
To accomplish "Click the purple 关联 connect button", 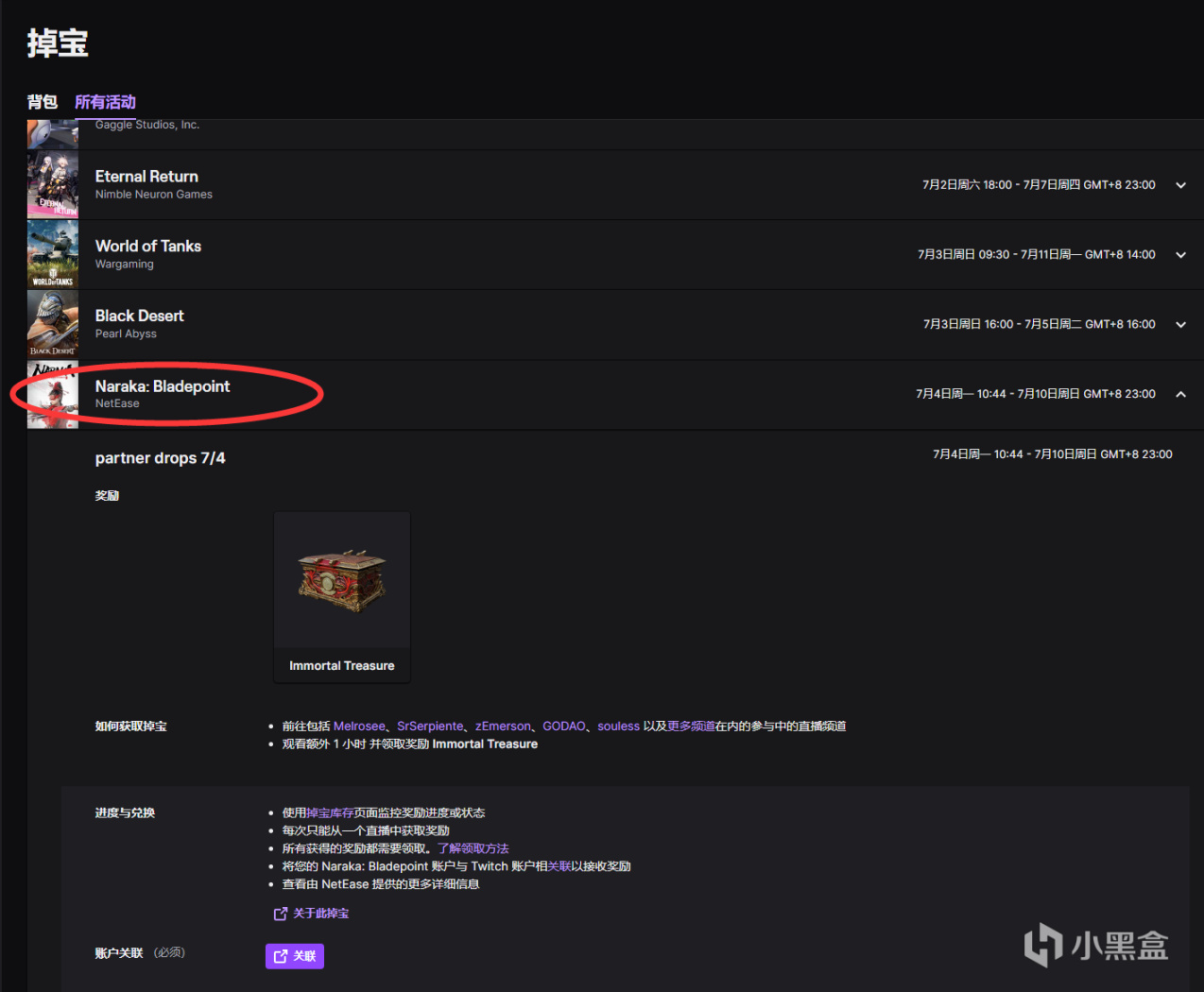I will (295, 956).
